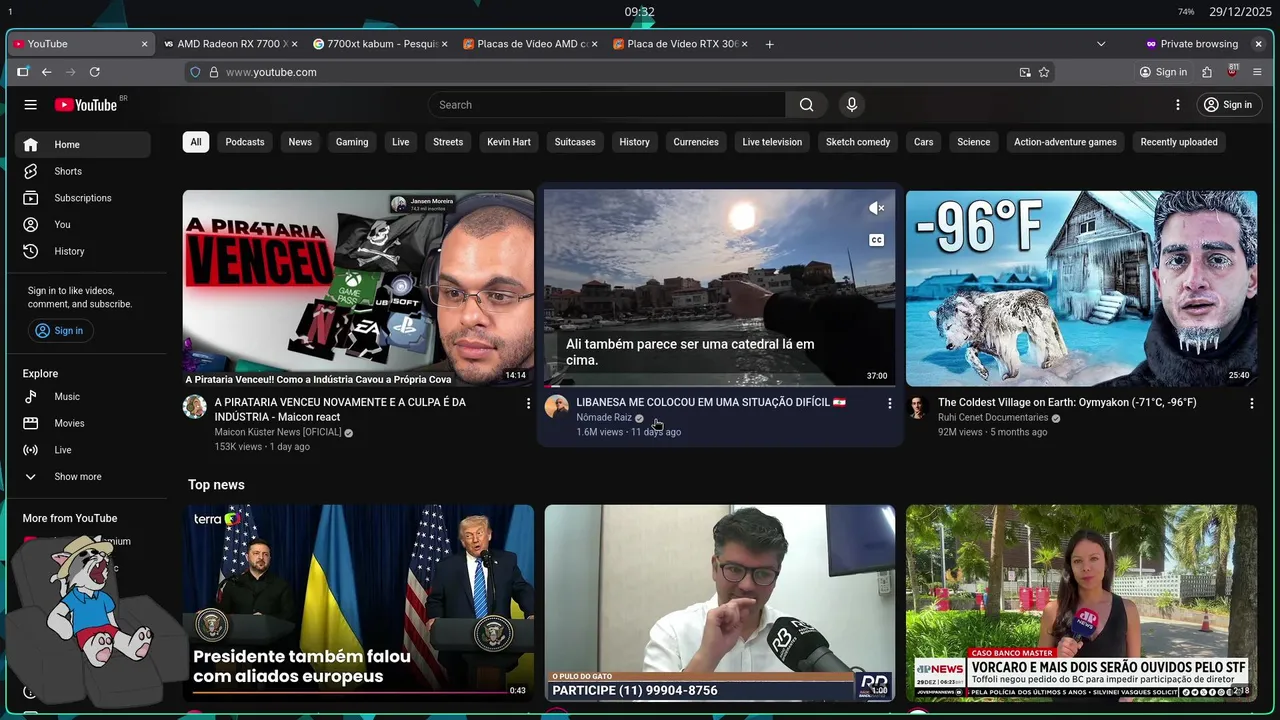Open Ruhi Cenet Documentaries channel link

click(993, 418)
